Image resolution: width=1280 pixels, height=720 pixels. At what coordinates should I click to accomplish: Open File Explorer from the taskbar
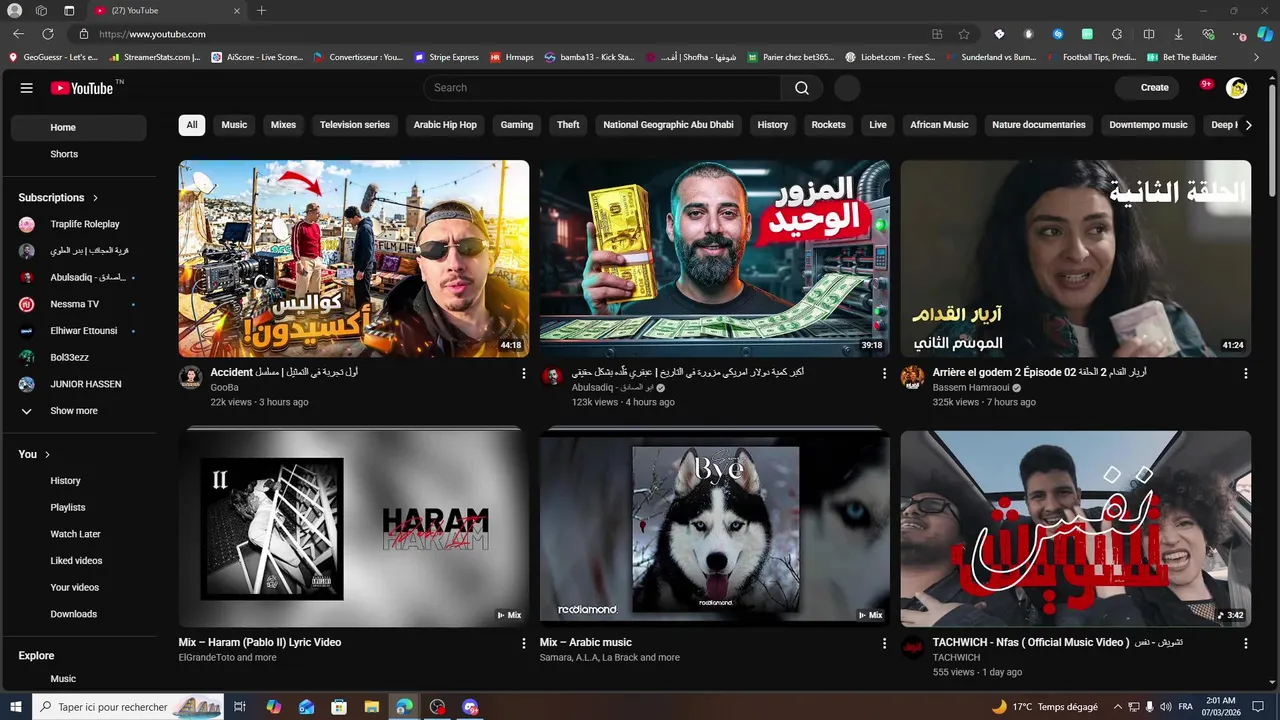[x=371, y=707]
